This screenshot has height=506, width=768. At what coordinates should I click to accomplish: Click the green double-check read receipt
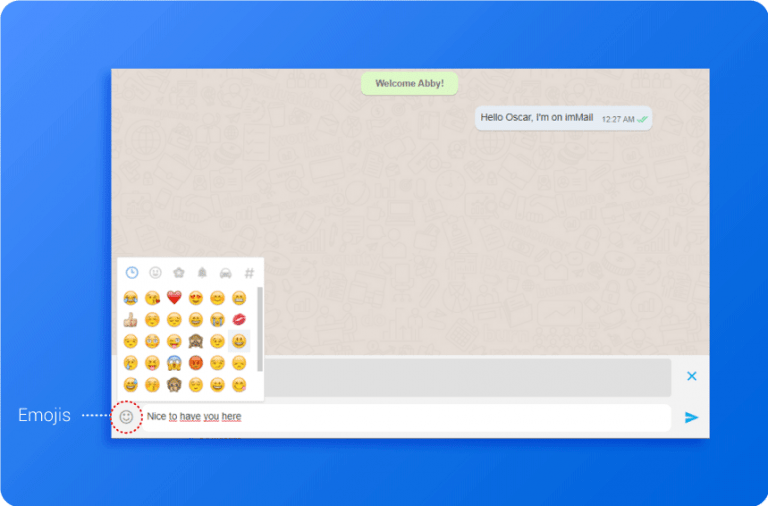pos(642,120)
